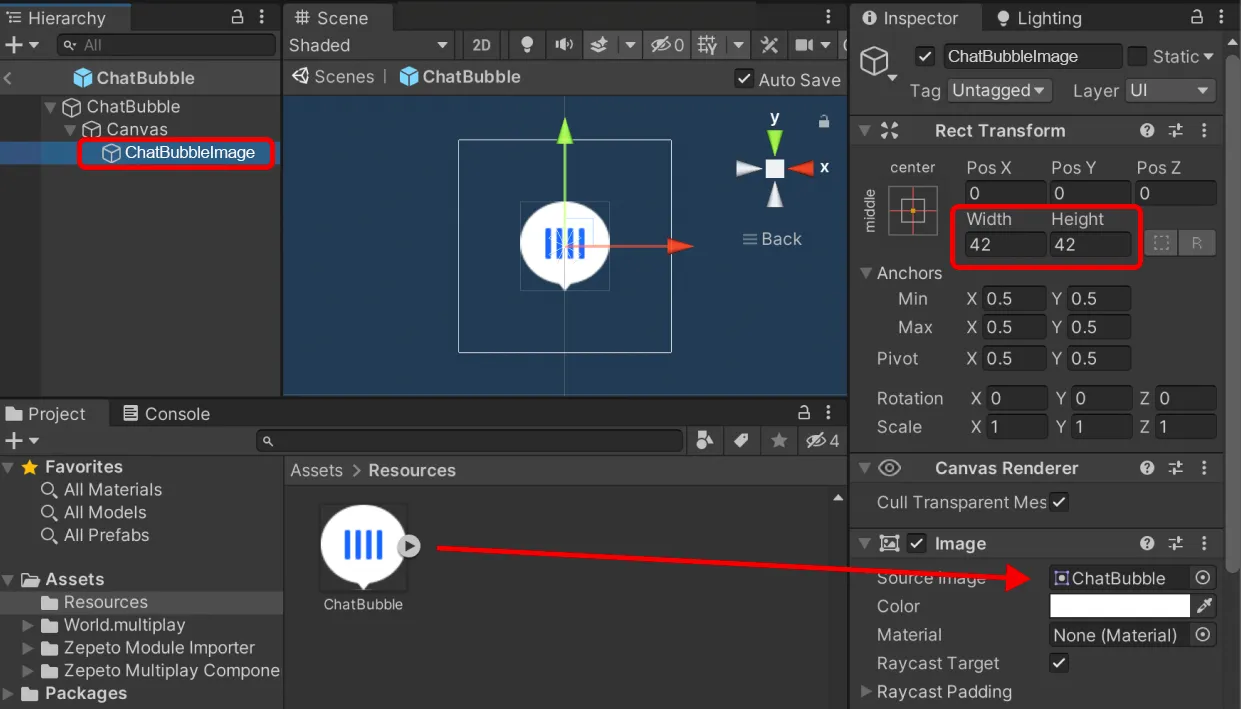Go back arrow in Hierarchy prefab header

click(8, 78)
